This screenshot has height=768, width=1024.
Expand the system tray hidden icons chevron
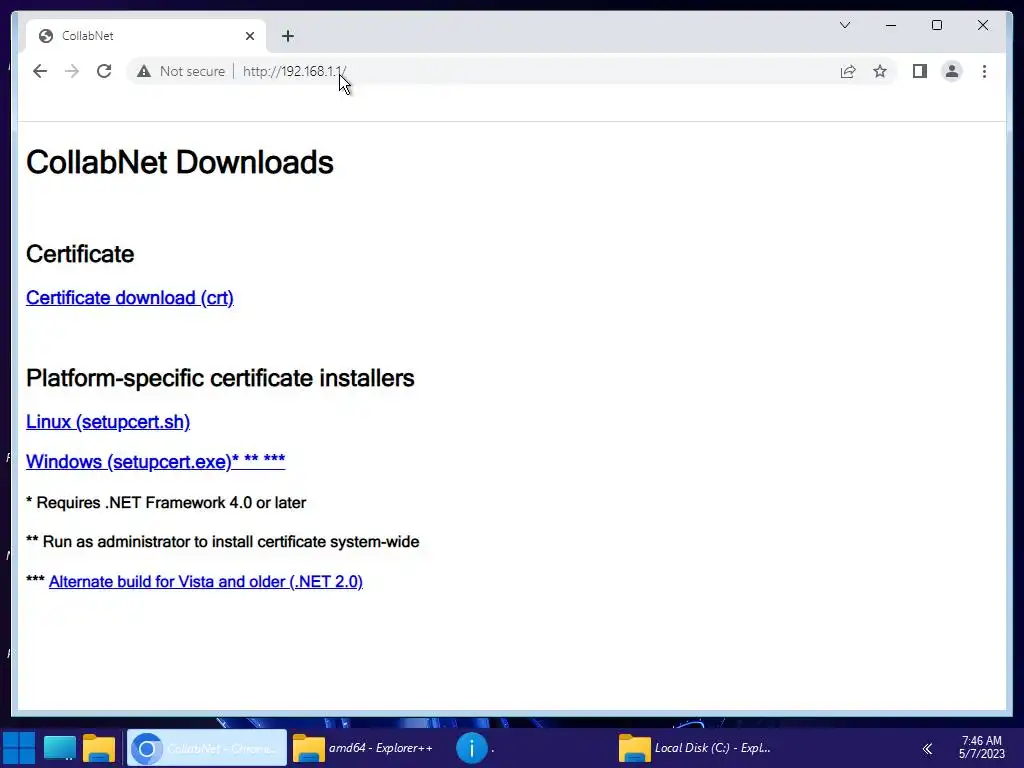(x=927, y=748)
